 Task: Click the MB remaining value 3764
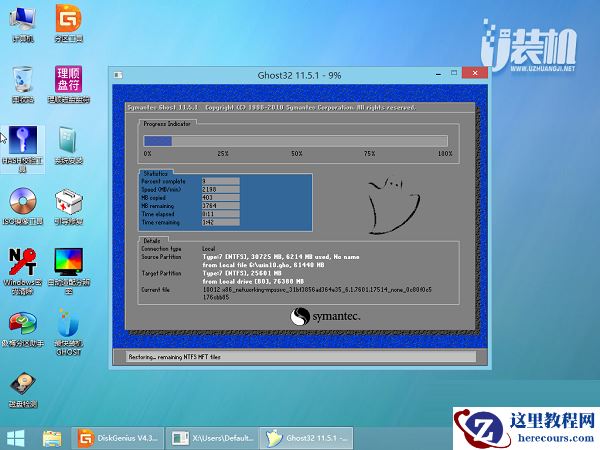coord(221,206)
